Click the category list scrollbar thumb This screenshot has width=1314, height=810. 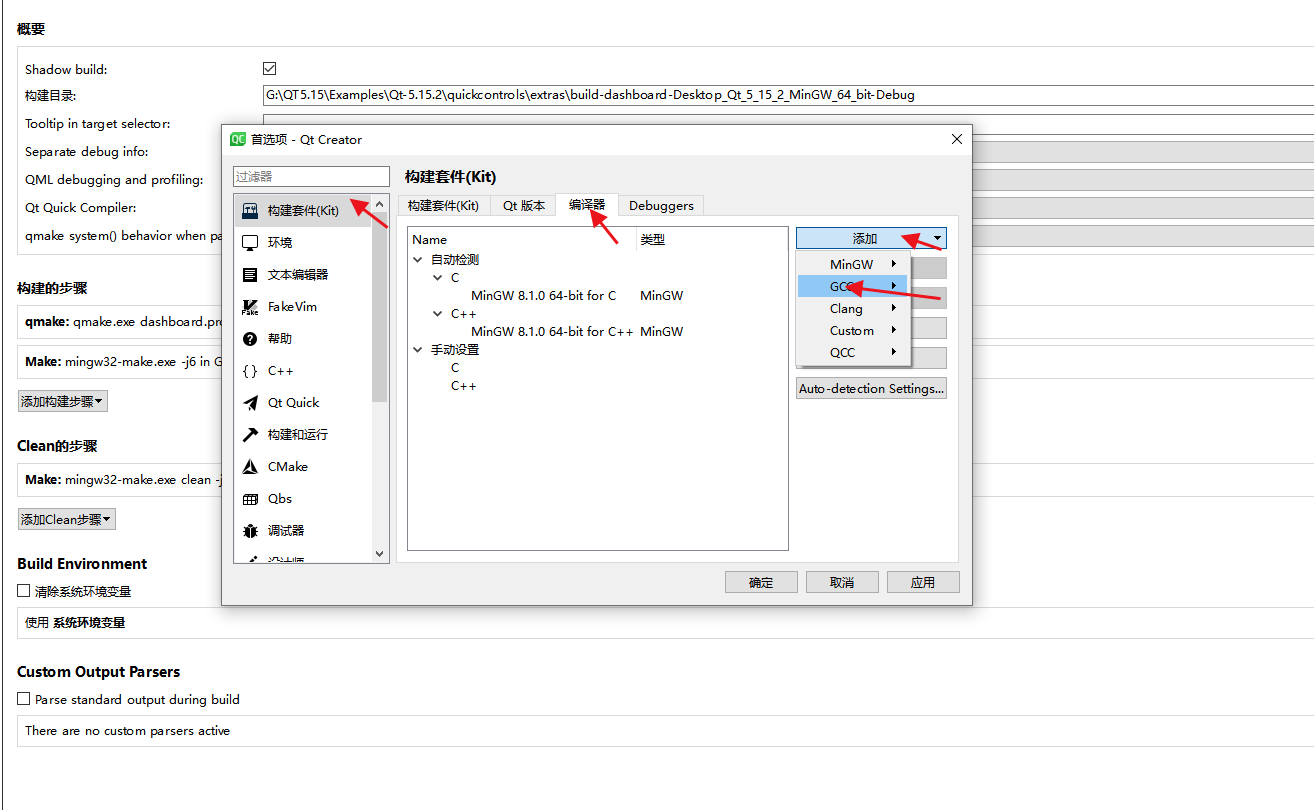click(379, 307)
